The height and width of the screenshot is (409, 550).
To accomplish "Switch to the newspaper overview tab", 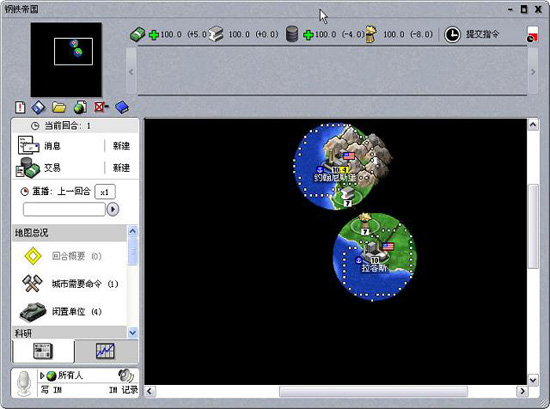I will [43, 351].
